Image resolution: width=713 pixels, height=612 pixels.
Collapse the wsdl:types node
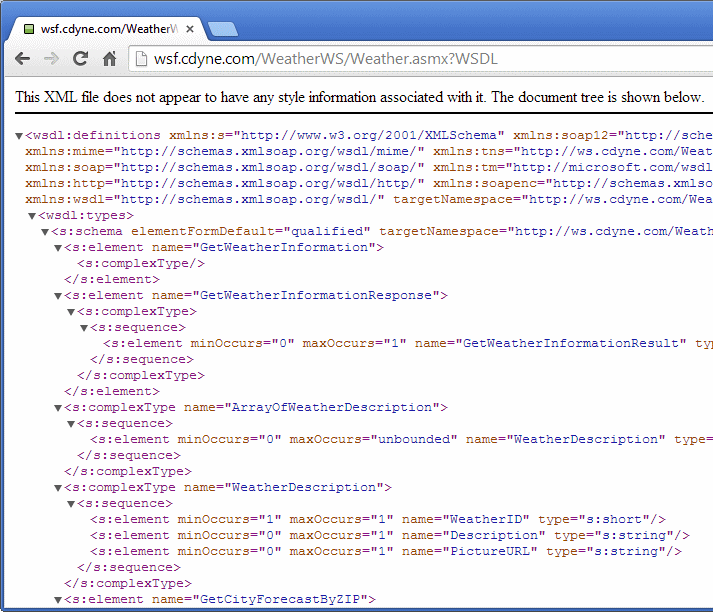32,216
